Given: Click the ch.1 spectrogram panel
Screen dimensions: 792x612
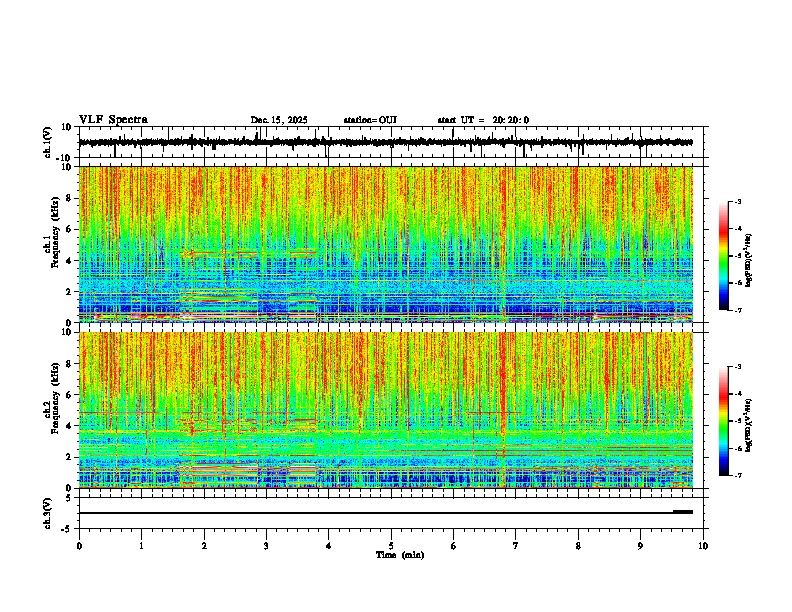Looking at the screenshot, I should point(386,244).
